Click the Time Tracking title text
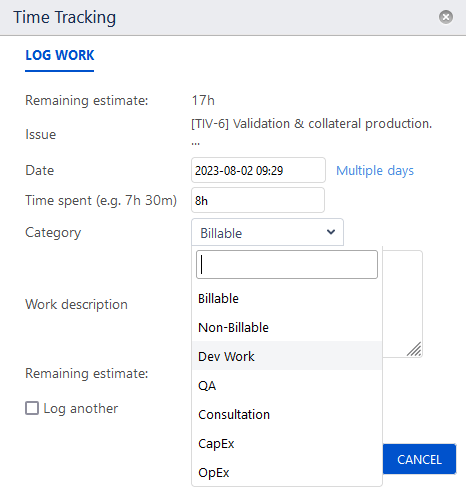 [65, 17]
